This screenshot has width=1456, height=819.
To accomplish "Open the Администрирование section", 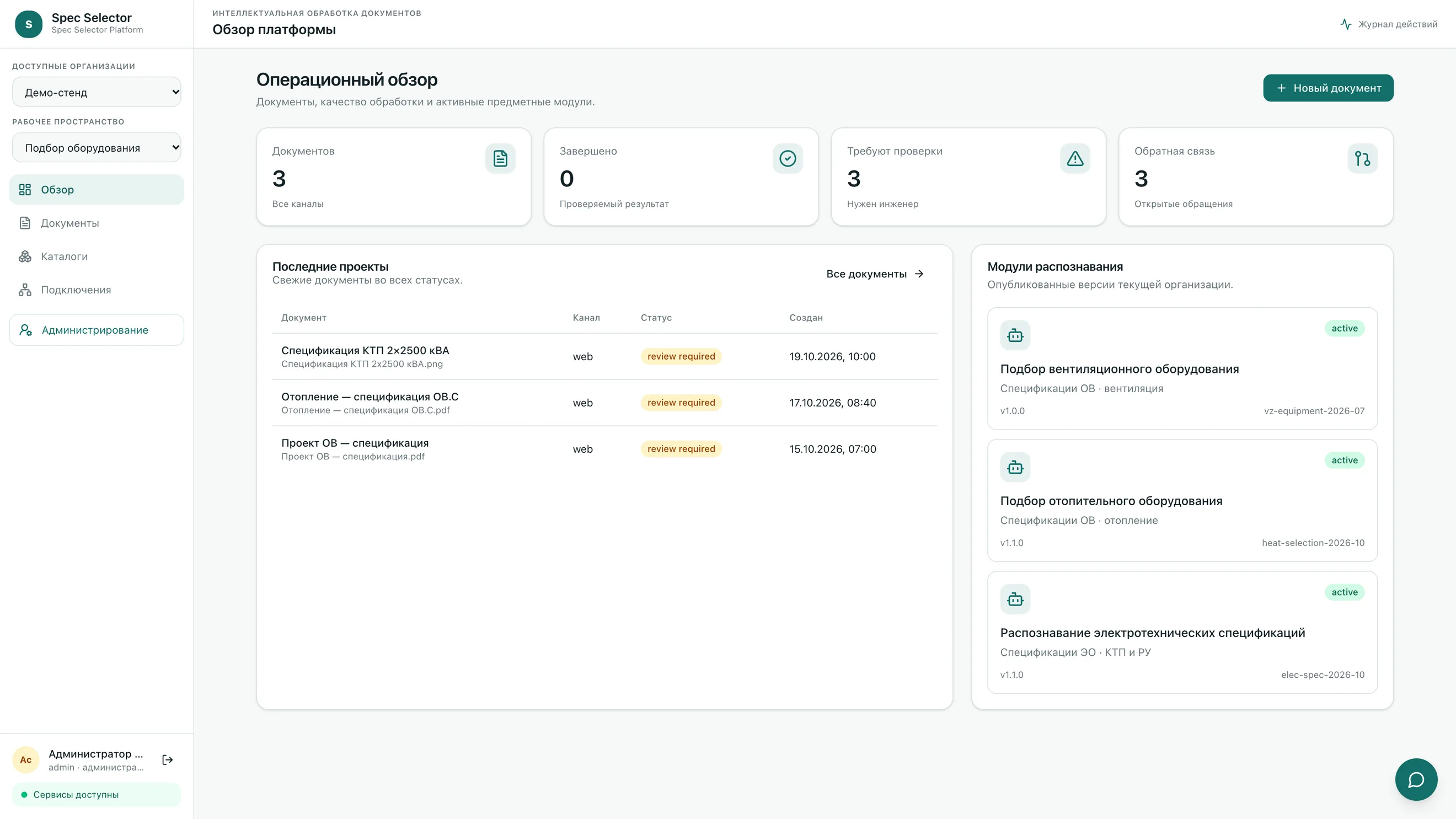I will pos(97,329).
